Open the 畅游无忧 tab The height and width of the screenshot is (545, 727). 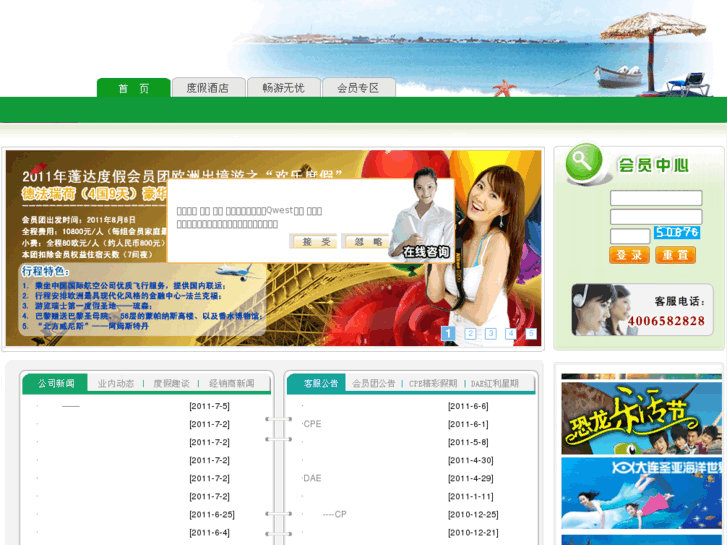click(284, 88)
